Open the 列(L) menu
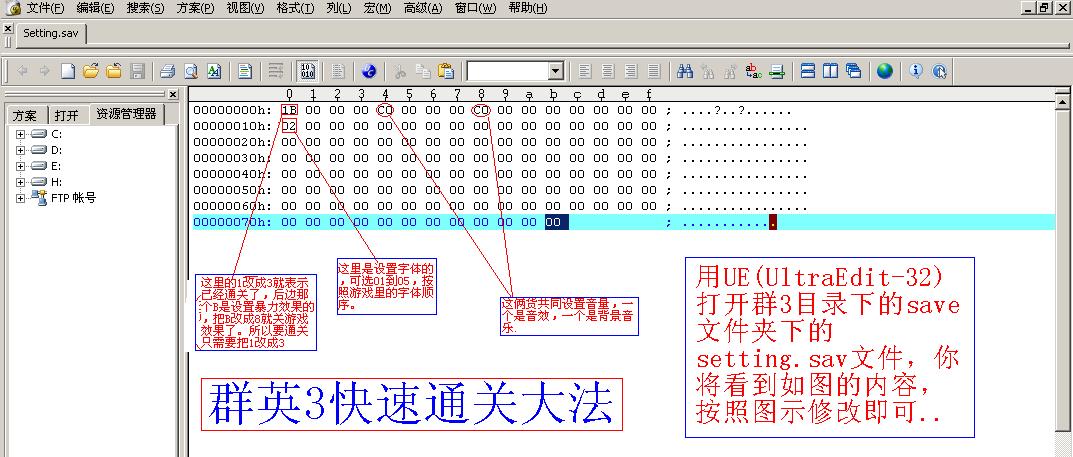 coord(339,8)
